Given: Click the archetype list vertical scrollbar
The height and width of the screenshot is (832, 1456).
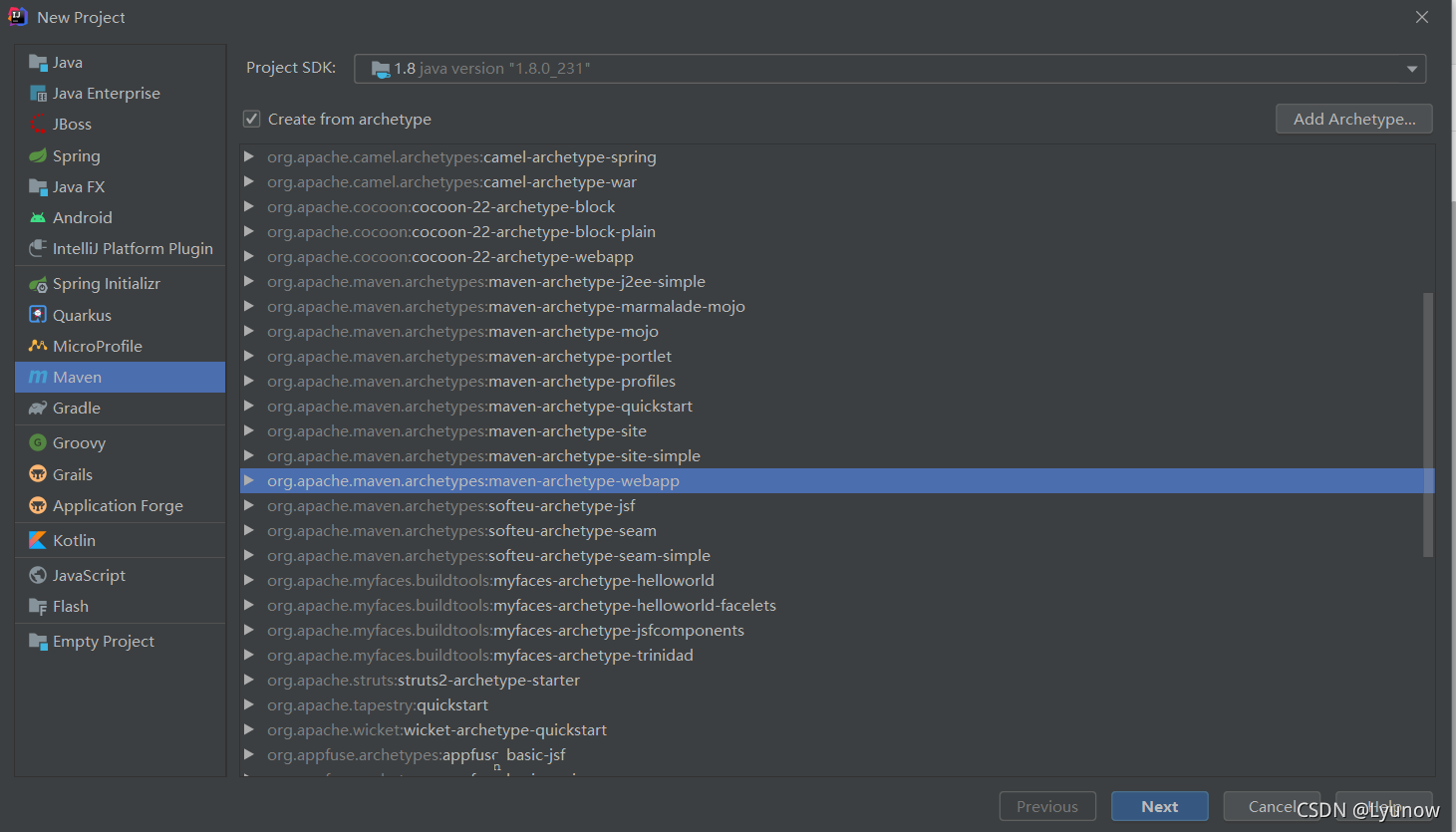Looking at the screenshot, I should coord(1428,424).
